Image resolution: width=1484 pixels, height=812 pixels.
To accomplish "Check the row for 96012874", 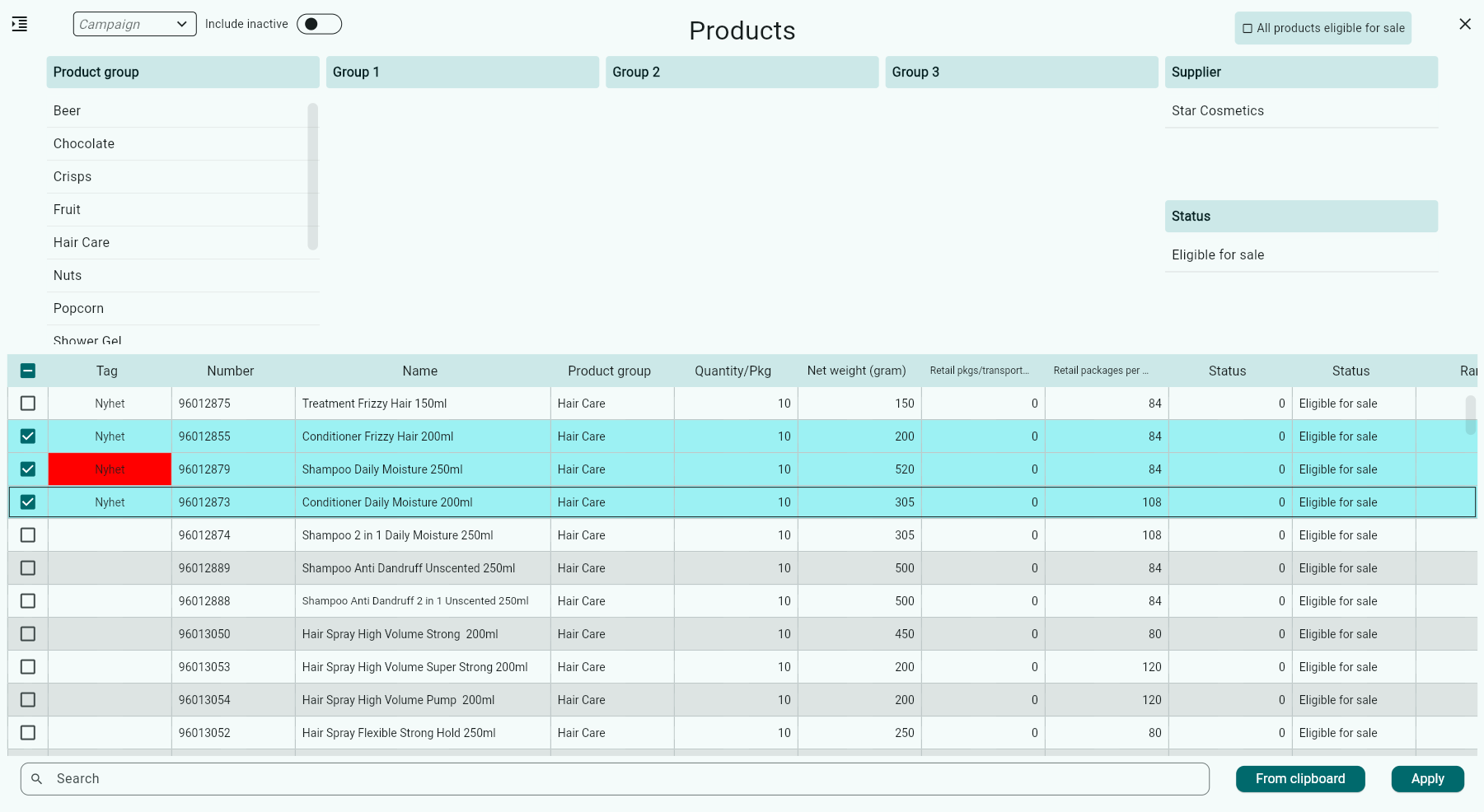I will 28,535.
